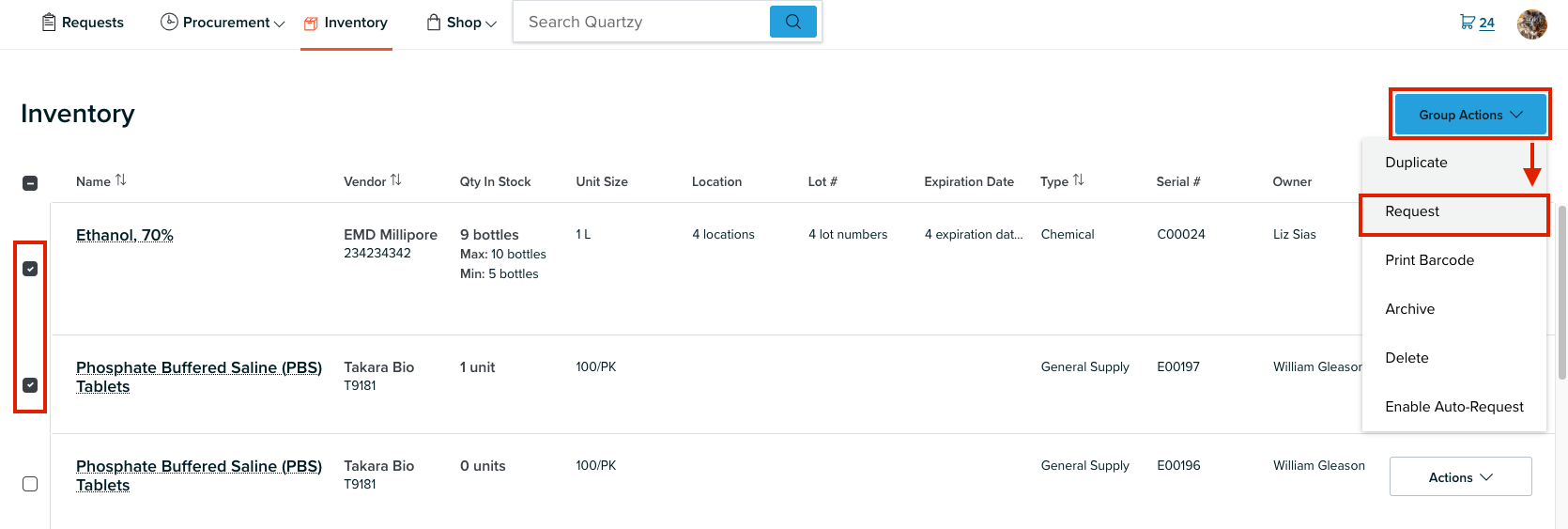Click the '4 expiration dat...' cell
1568x529 pixels.
point(974,235)
